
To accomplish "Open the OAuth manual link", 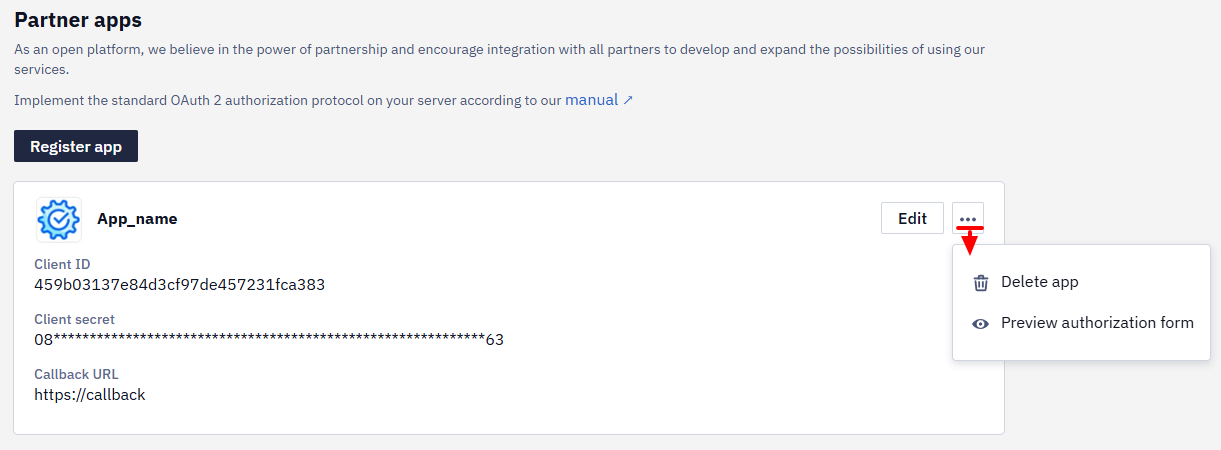I will click(x=599, y=100).
